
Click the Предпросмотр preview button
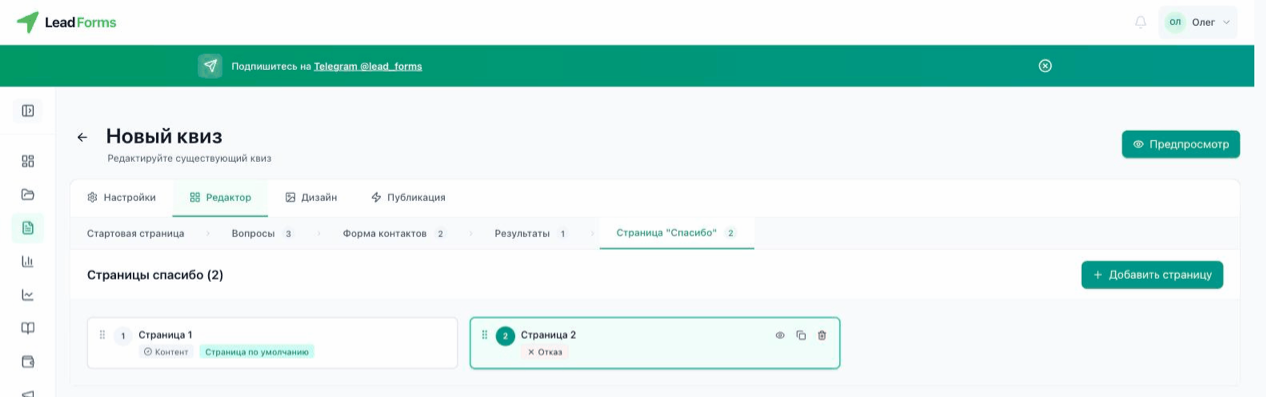point(1181,144)
